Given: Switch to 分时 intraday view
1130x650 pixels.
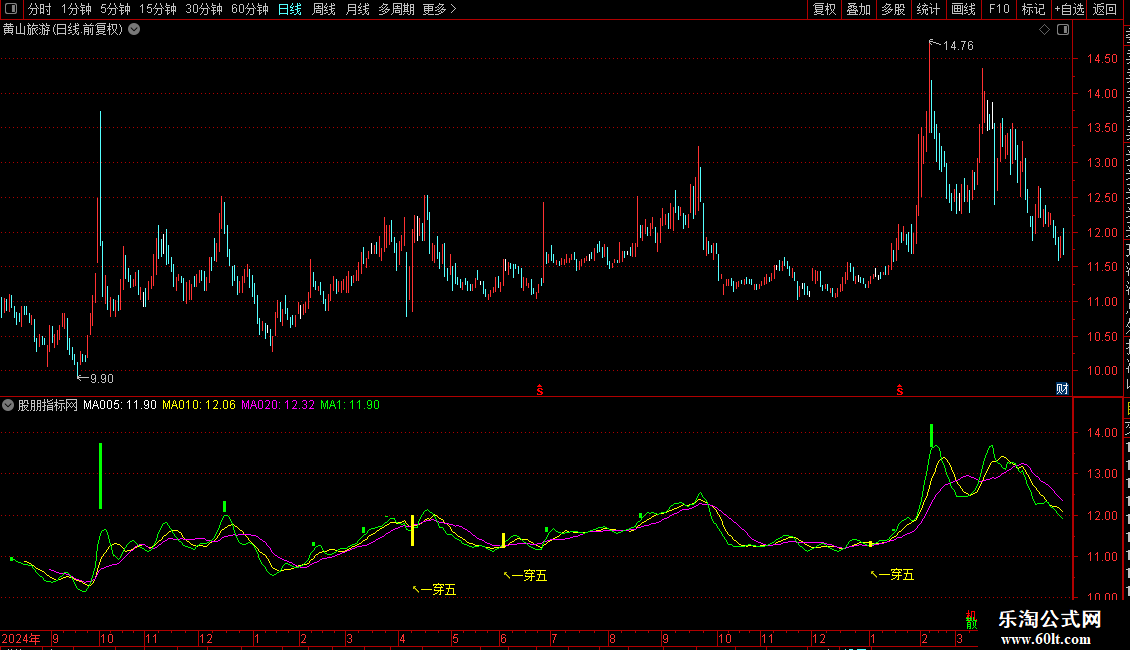Looking at the screenshot, I should point(40,9).
